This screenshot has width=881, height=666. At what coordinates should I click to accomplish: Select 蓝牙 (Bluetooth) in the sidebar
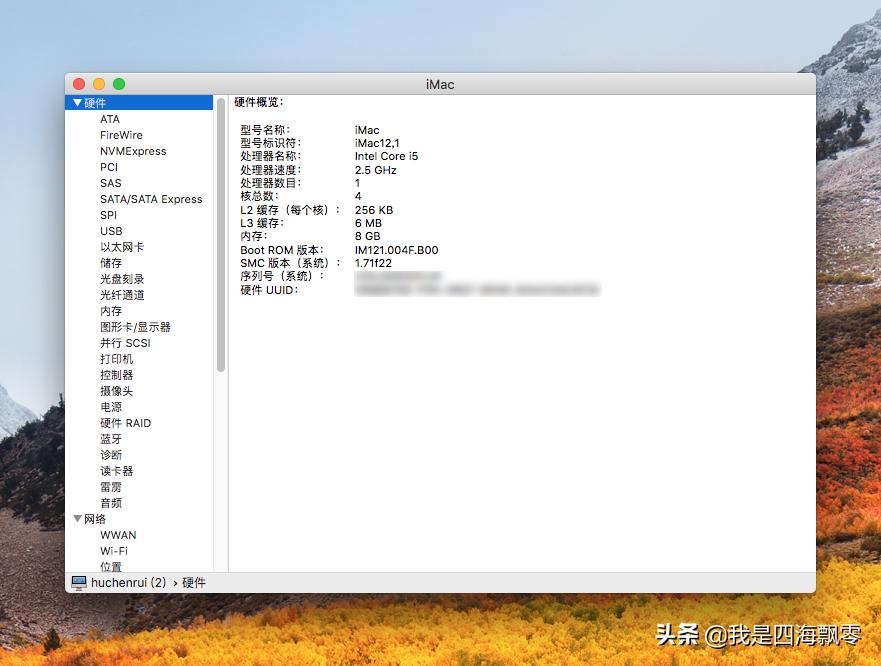pos(110,438)
